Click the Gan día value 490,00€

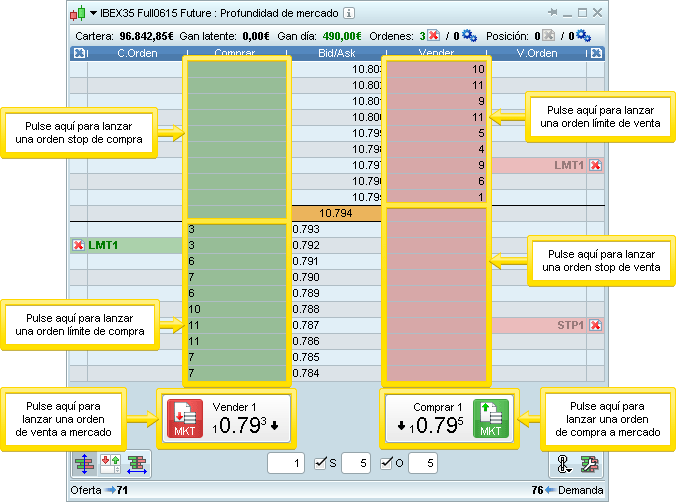[x=342, y=36]
